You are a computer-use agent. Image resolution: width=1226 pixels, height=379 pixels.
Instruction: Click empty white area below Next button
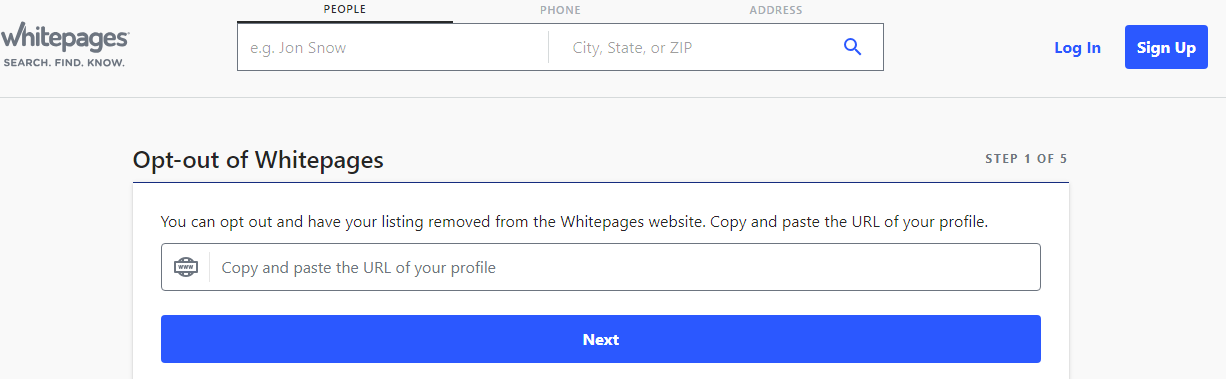[601, 371]
